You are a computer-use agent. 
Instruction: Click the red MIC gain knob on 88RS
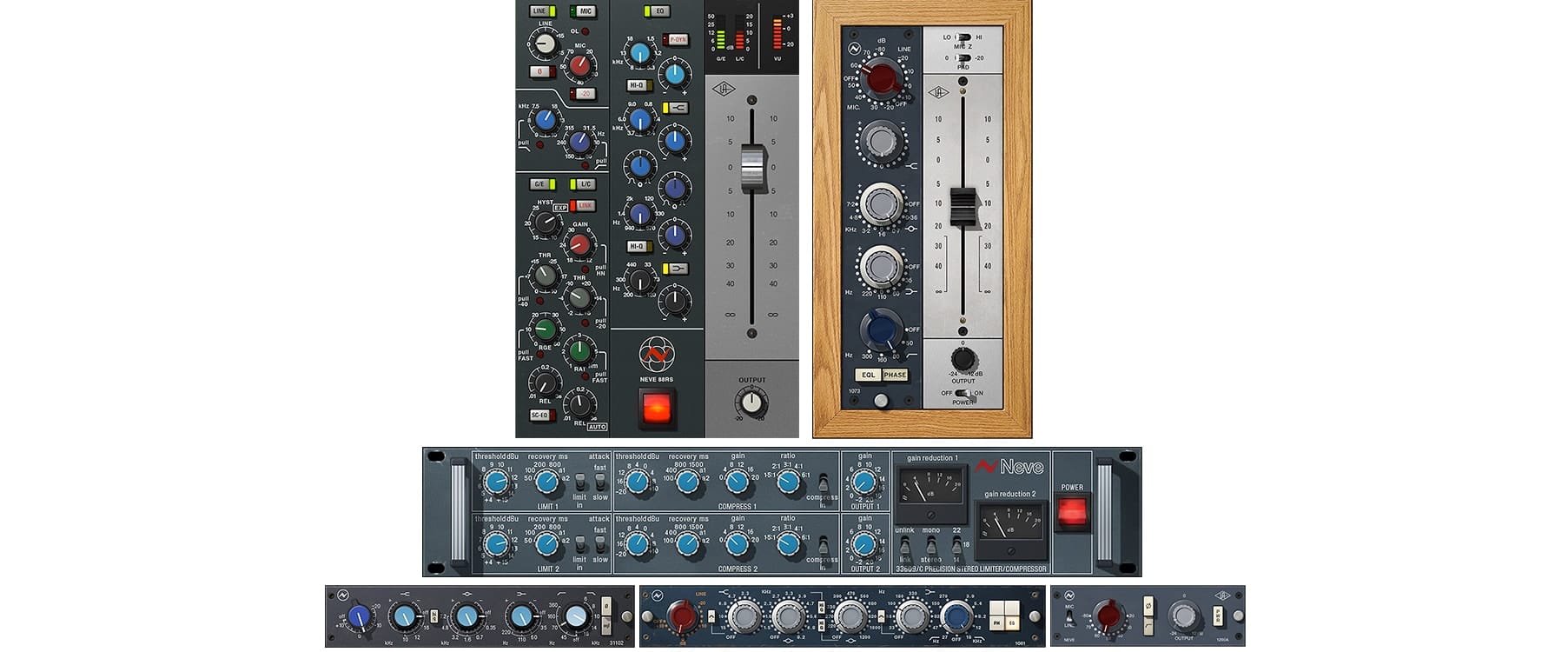click(579, 65)
